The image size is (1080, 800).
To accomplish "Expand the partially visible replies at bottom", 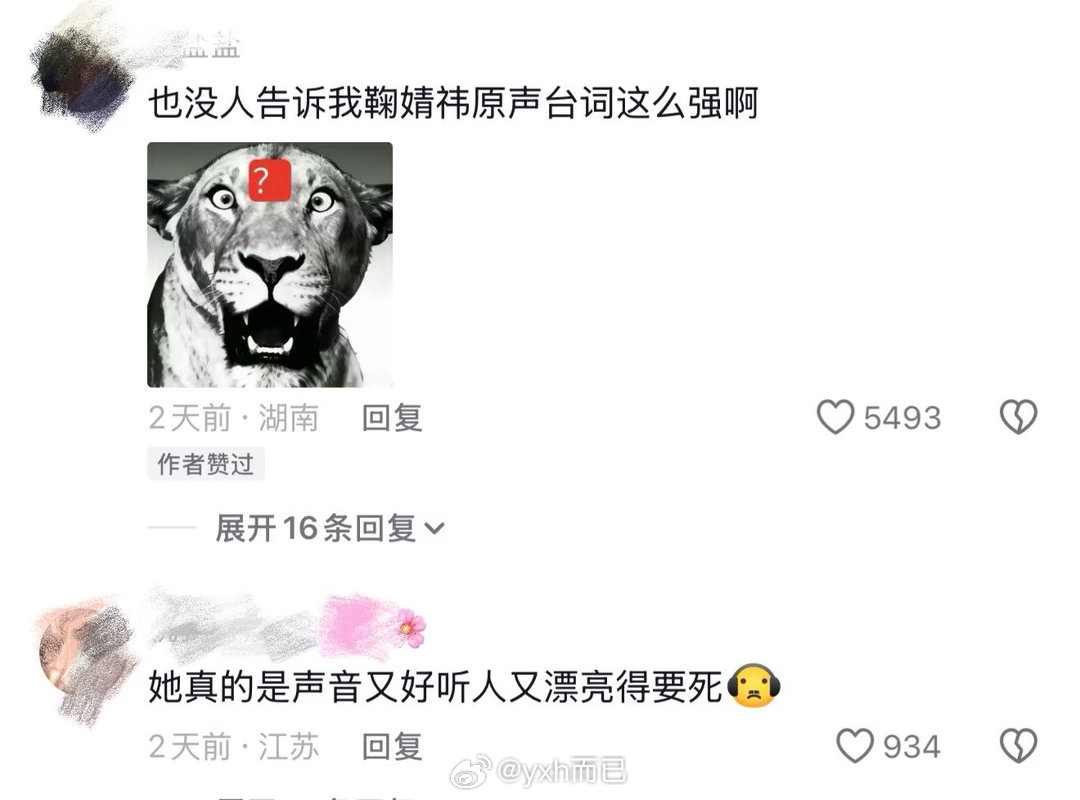I will tap(317, 795).
